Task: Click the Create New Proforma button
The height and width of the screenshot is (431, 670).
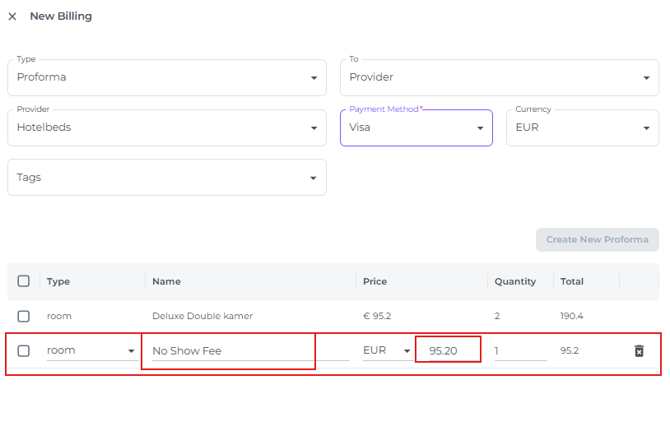Action: [597, 240]
